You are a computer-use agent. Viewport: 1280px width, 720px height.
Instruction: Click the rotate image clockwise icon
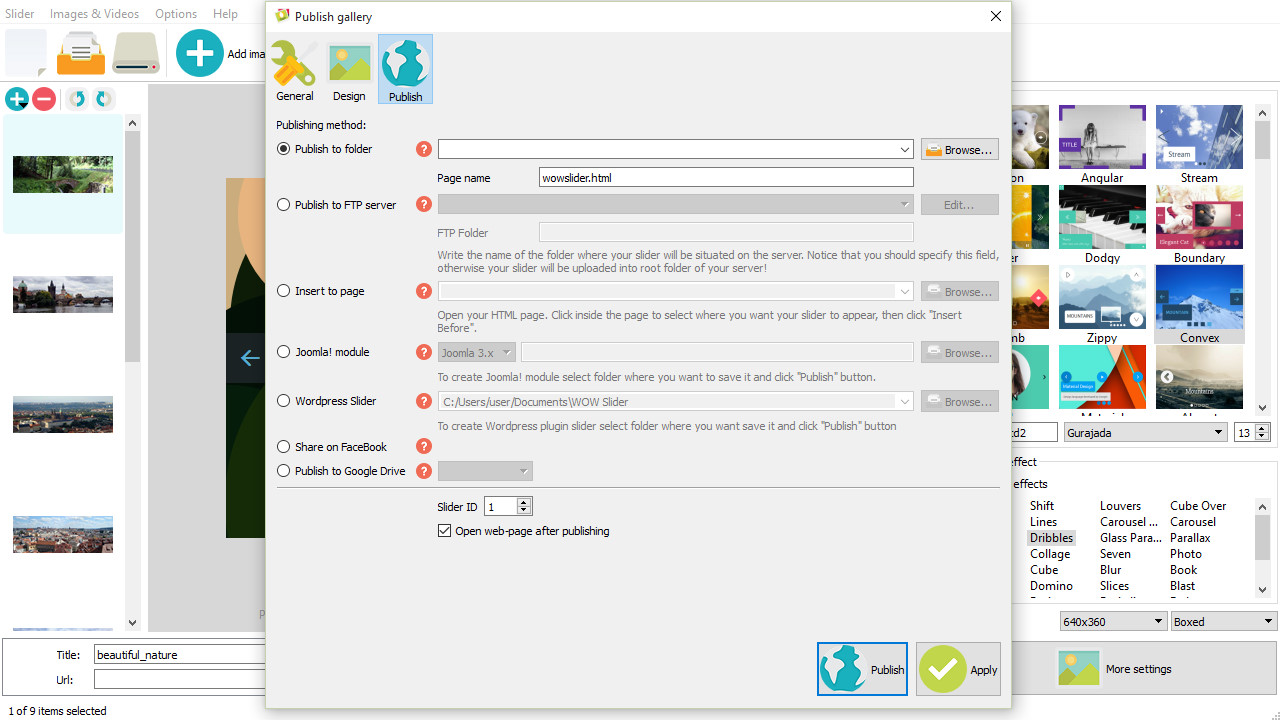coord(103,99)
